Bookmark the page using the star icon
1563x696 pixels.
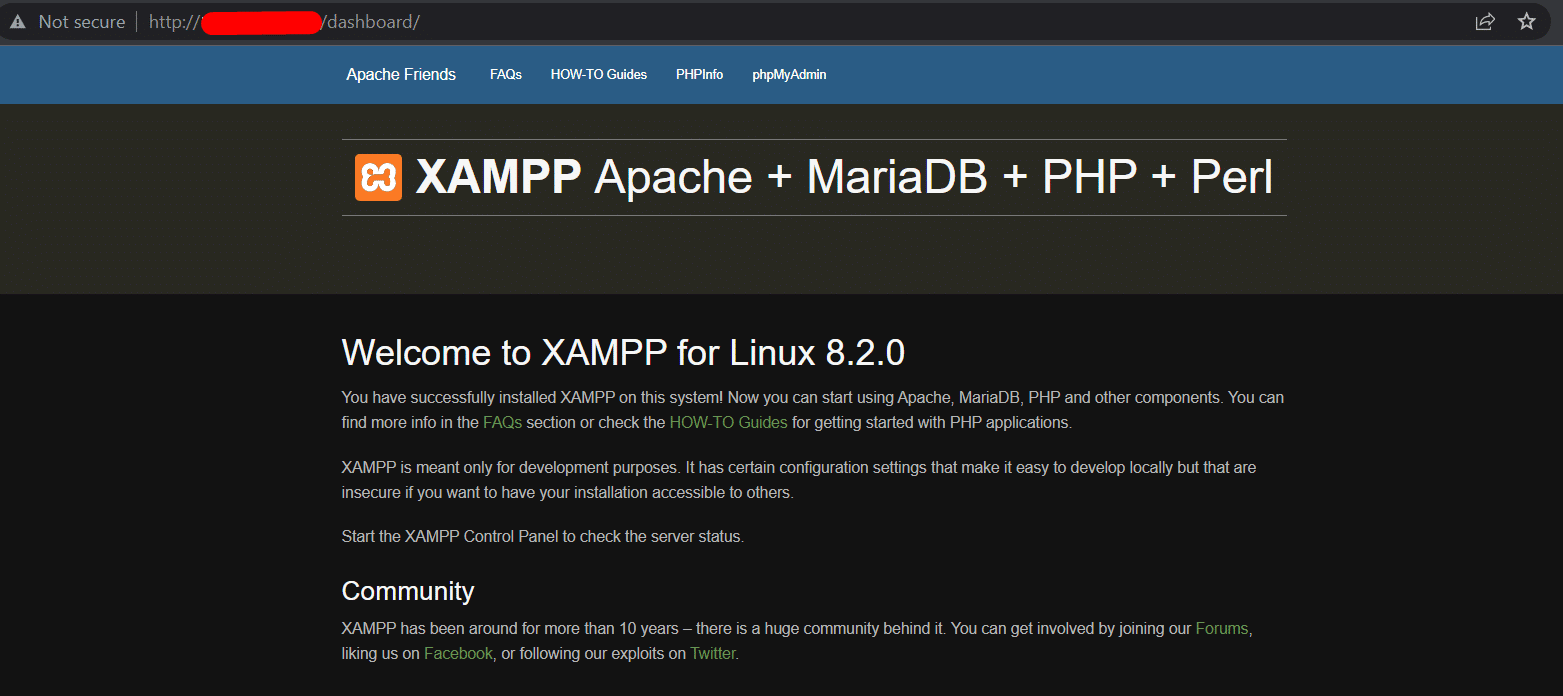[x=1527, y=21]
